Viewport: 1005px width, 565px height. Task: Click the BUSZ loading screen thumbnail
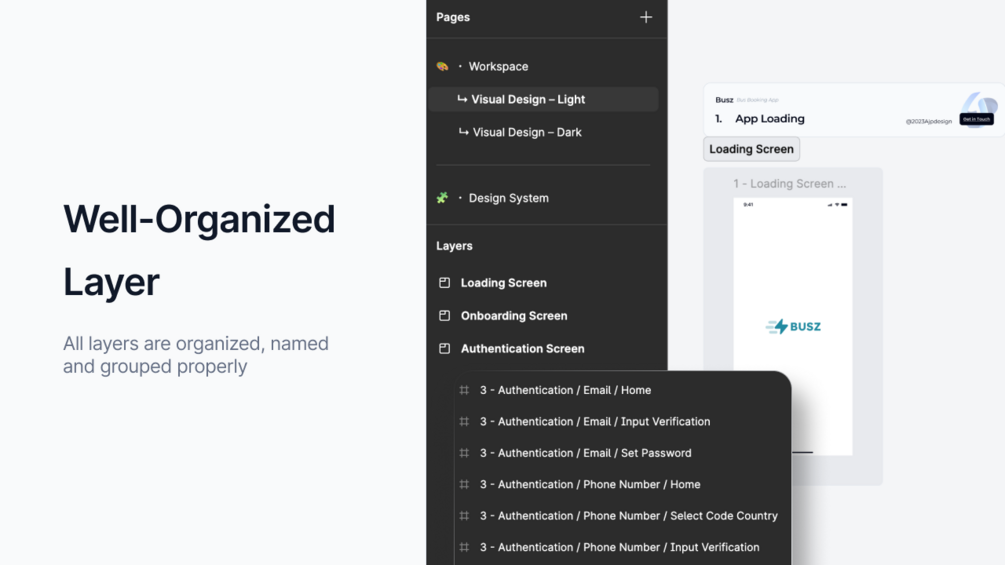[x=793, y=326]
